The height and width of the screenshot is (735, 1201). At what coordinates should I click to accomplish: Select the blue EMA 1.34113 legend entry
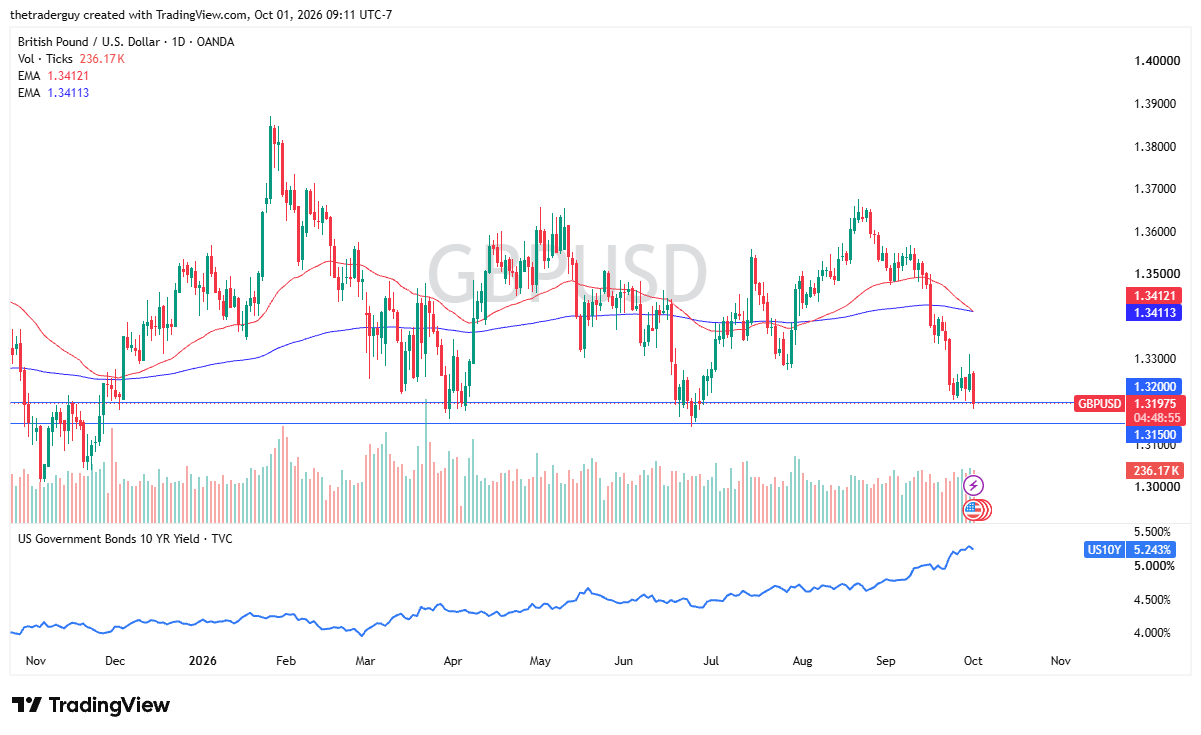54,93
